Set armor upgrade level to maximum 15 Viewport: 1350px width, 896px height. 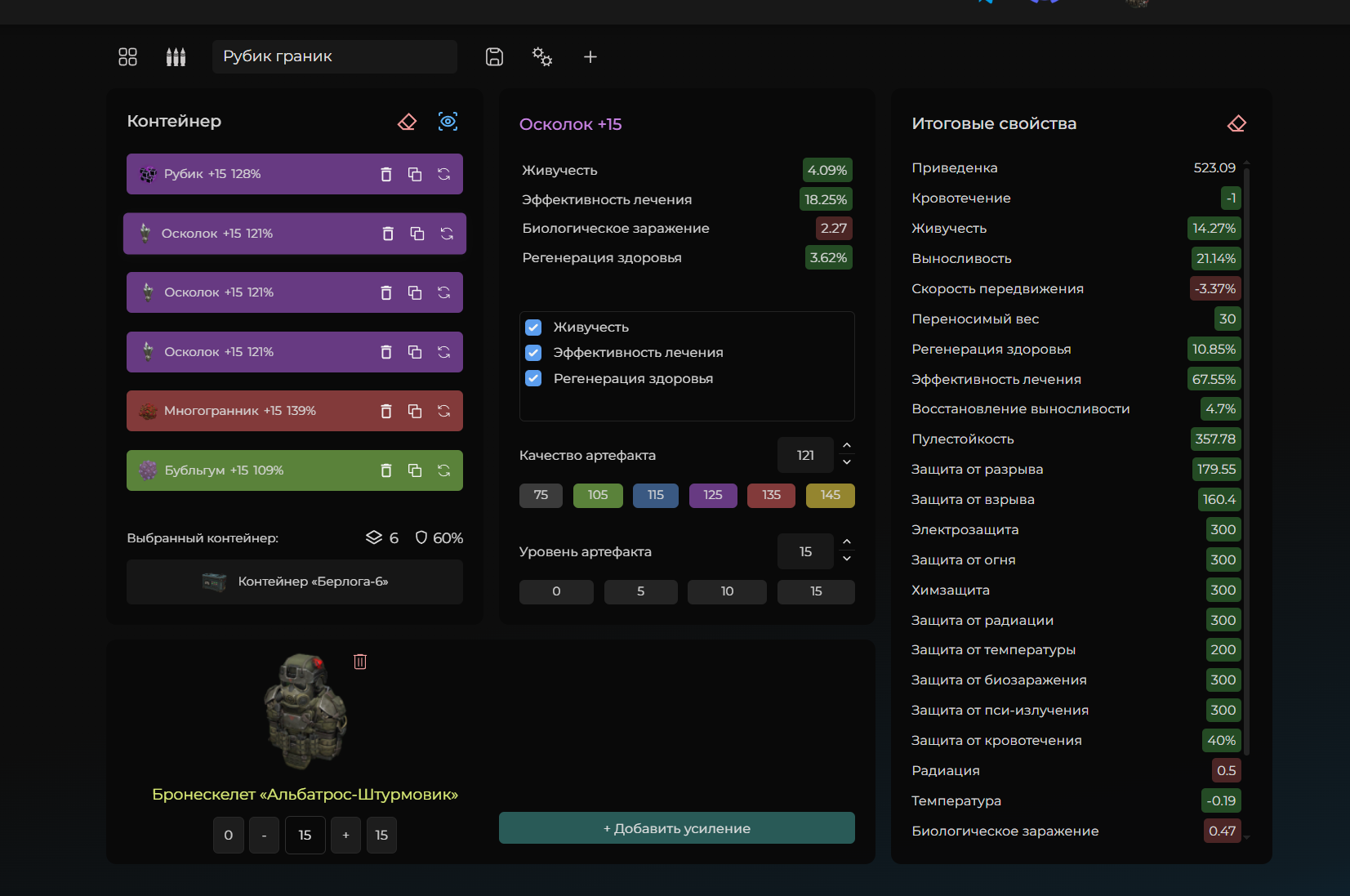point(381,835)
